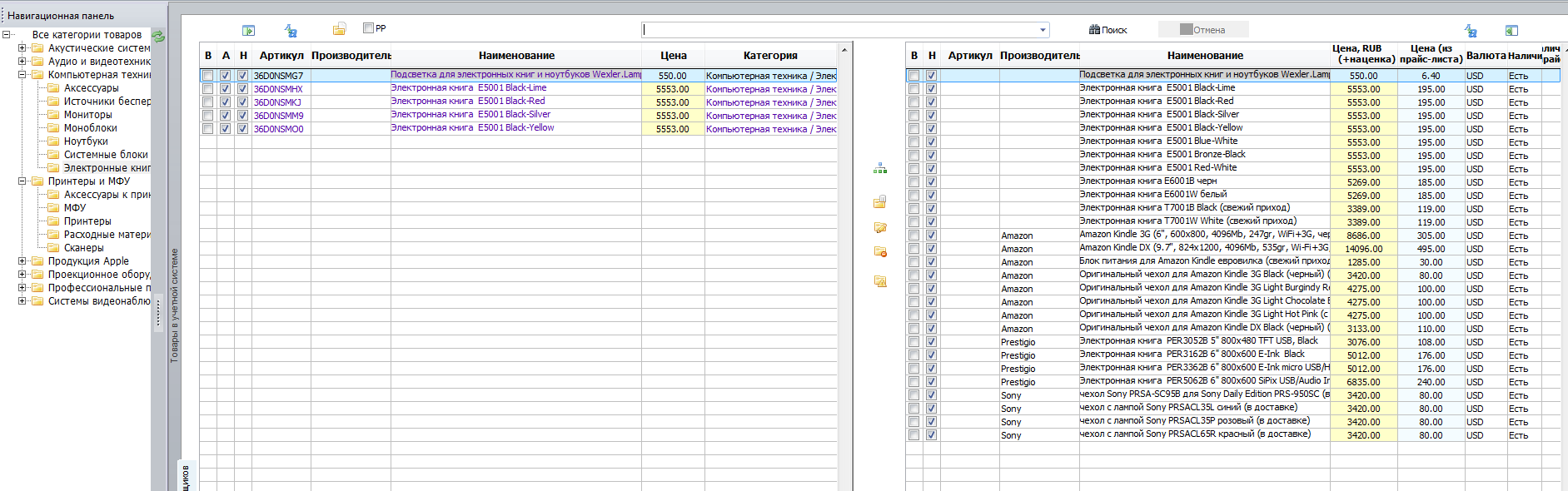Expand the Профессиональные category node
This screenshot has width=1568, height=491.
click(22, 287)
